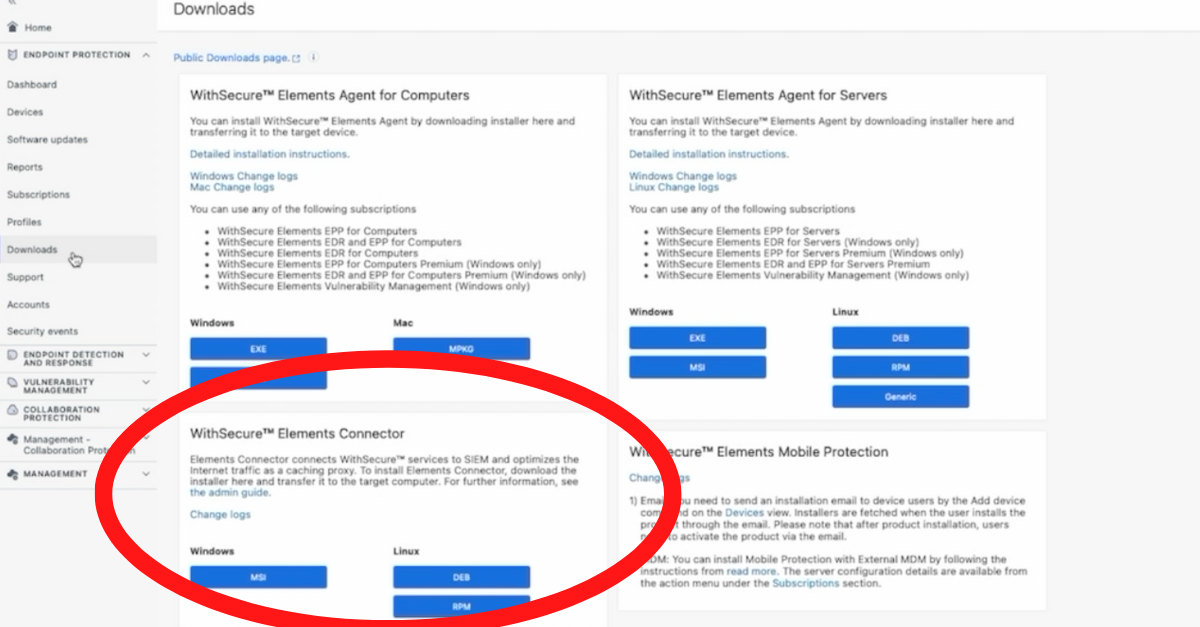This screenshot has width=1200, height=627.
Task: Download the Linux DEB installer for Servers
Action: point(900,338)
